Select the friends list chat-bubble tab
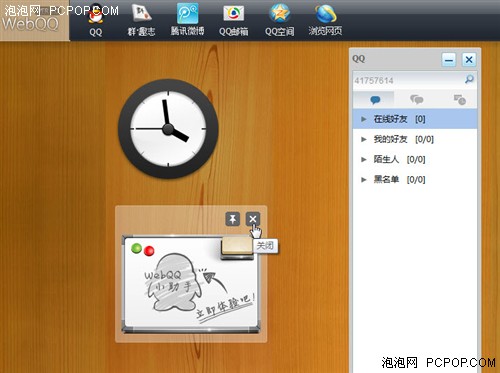500x373 pixels. pyautogui.click(x=375, y=99)
